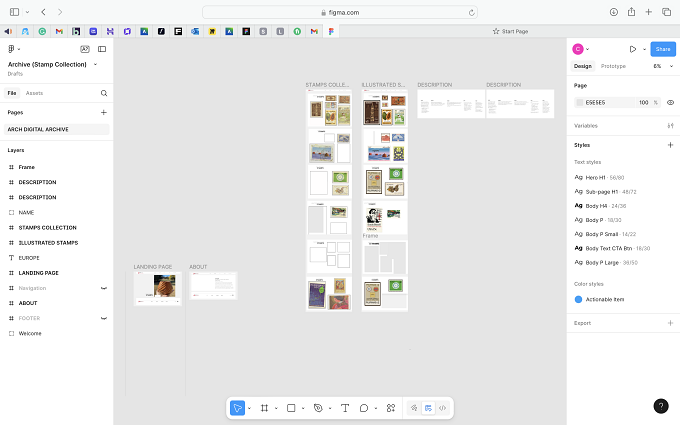Select the ARCH DIGITAL ARCHIVE page
Viewport: 680px width, 425px height.
pyautogui.click(x=56, y=129)
